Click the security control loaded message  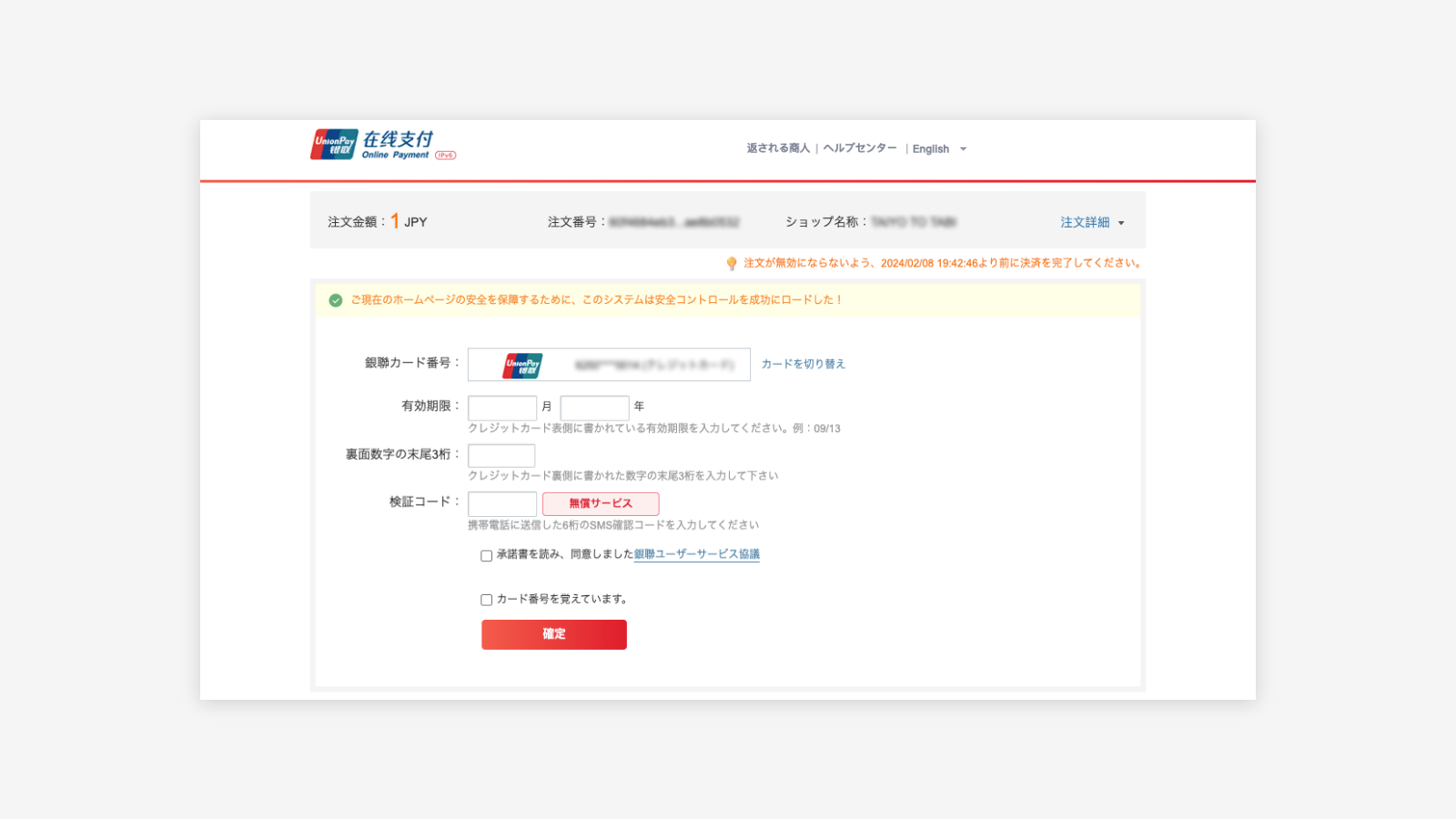[597, 300]
